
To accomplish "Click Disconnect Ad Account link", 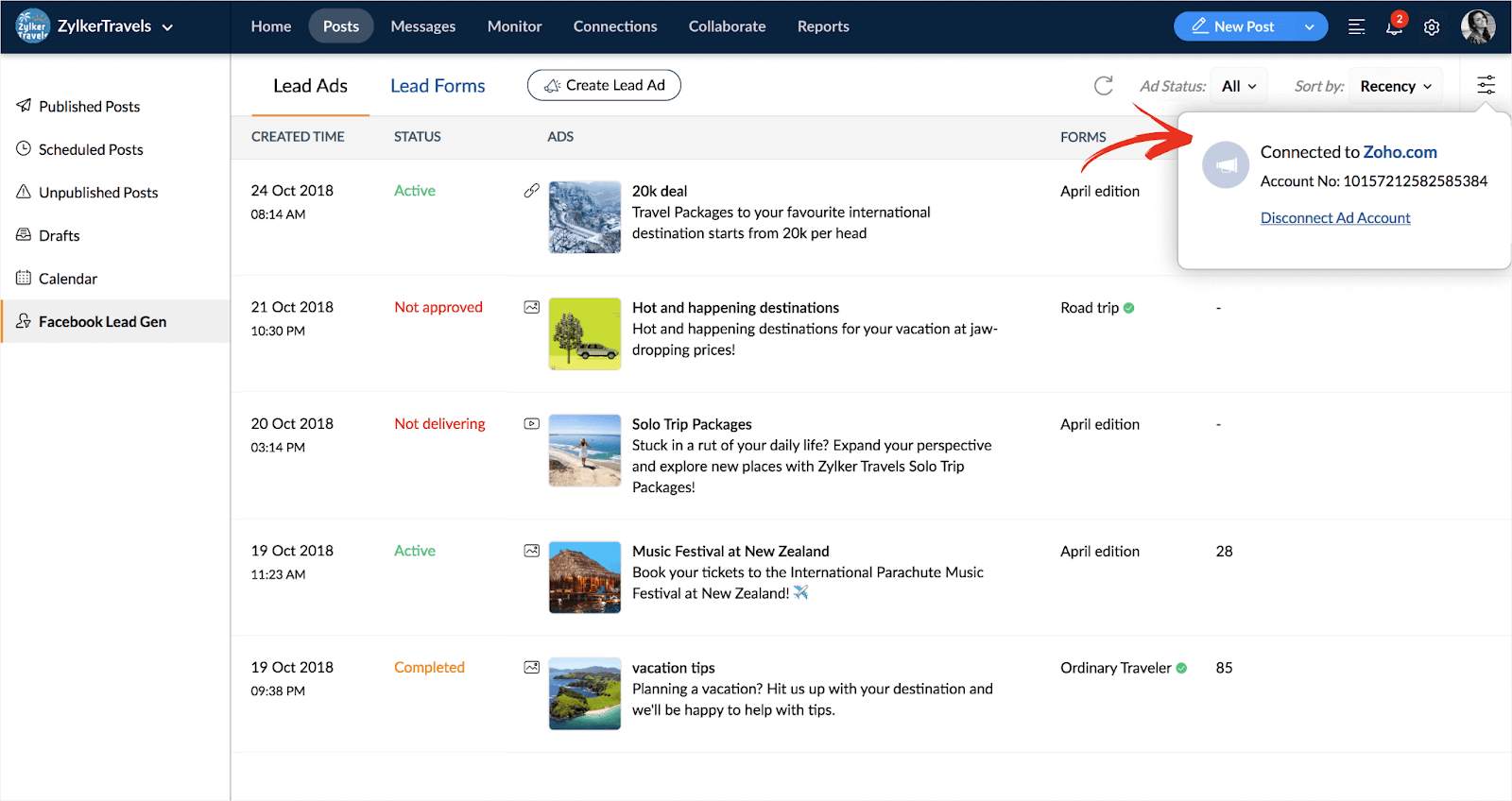I will pyautogui.click(x=1335, y=218).
